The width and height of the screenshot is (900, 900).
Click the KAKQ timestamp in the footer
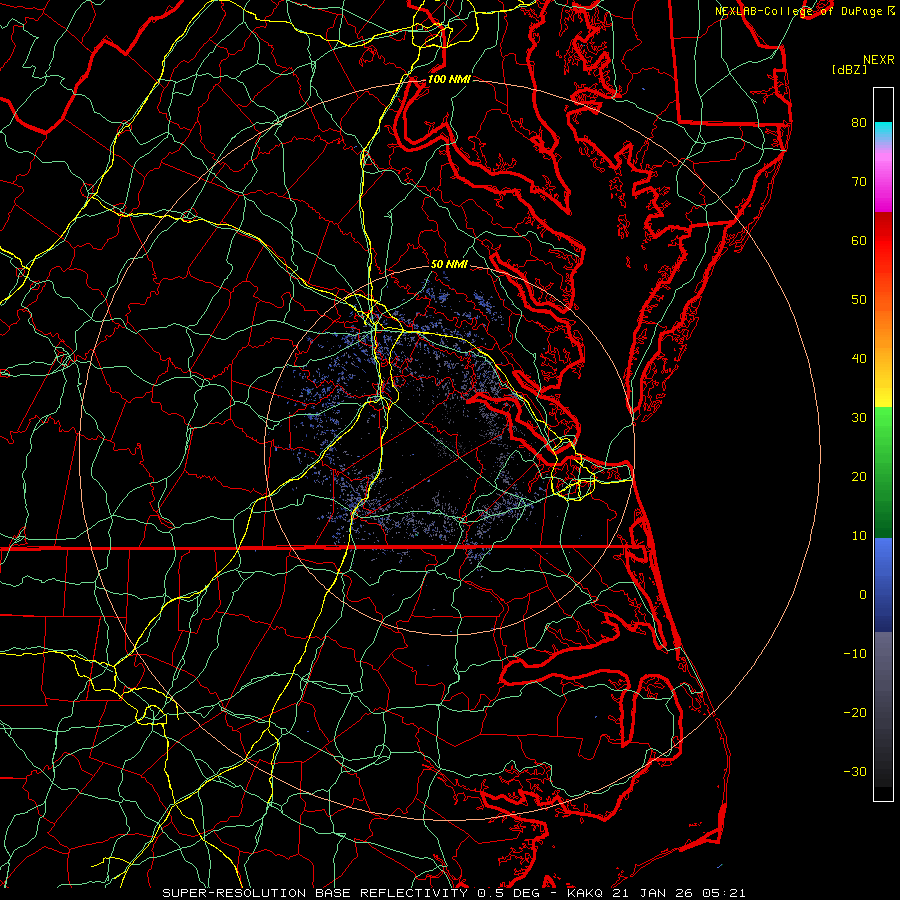[655, 892]
